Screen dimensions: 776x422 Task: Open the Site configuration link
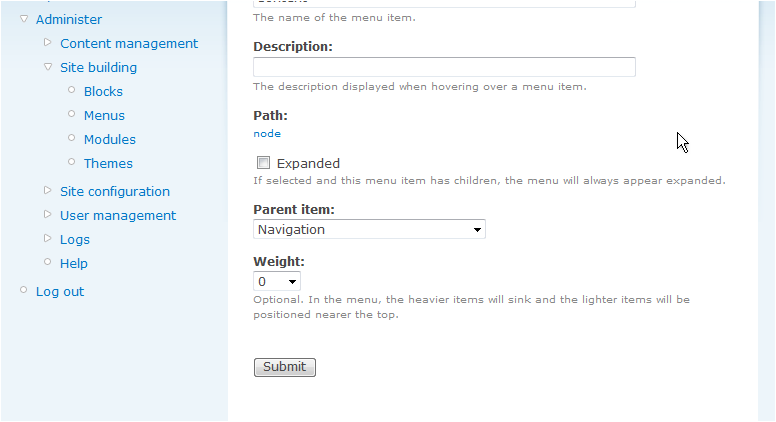[115, 191]
